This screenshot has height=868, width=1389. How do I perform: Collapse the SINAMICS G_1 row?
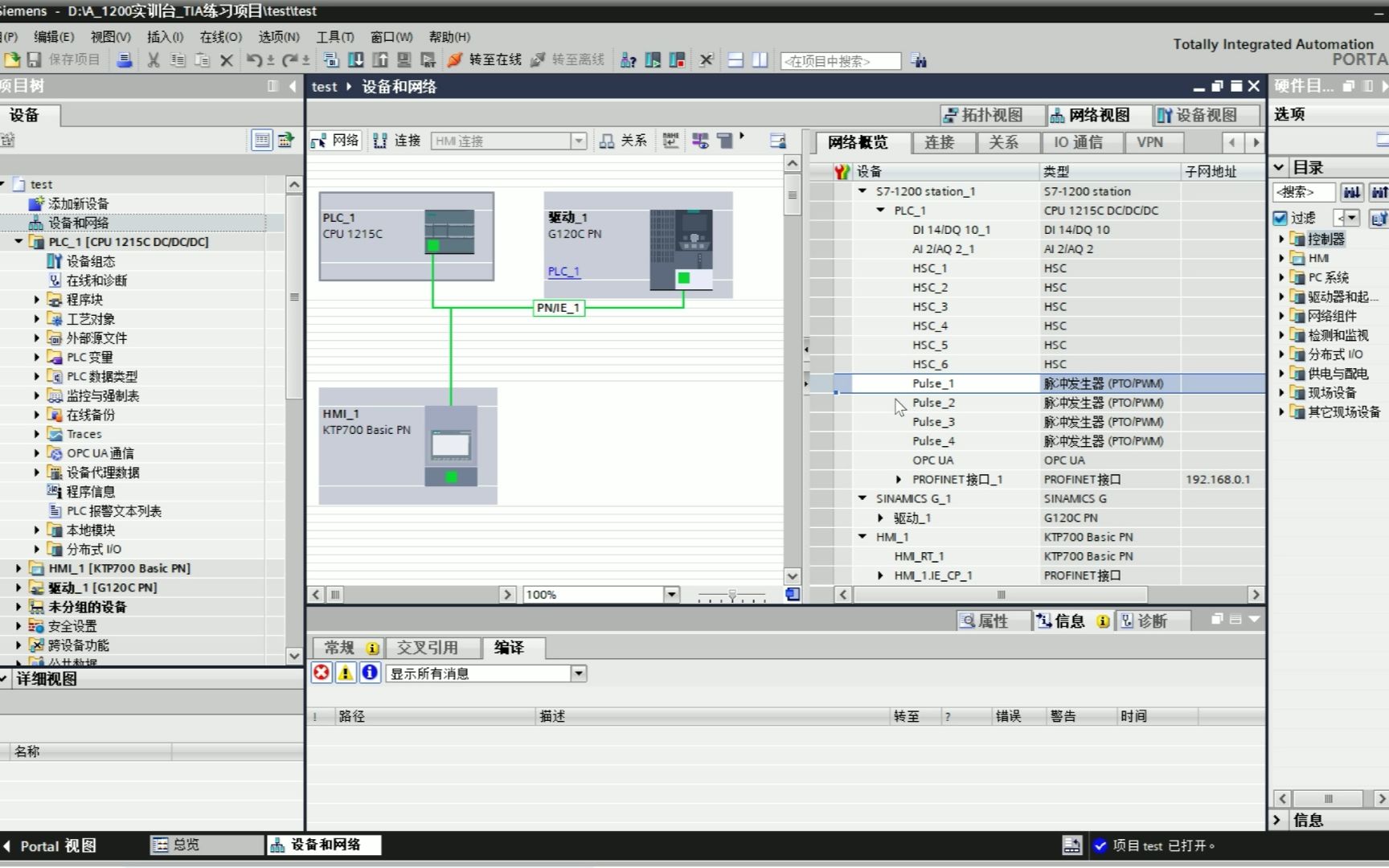[862, 499]
